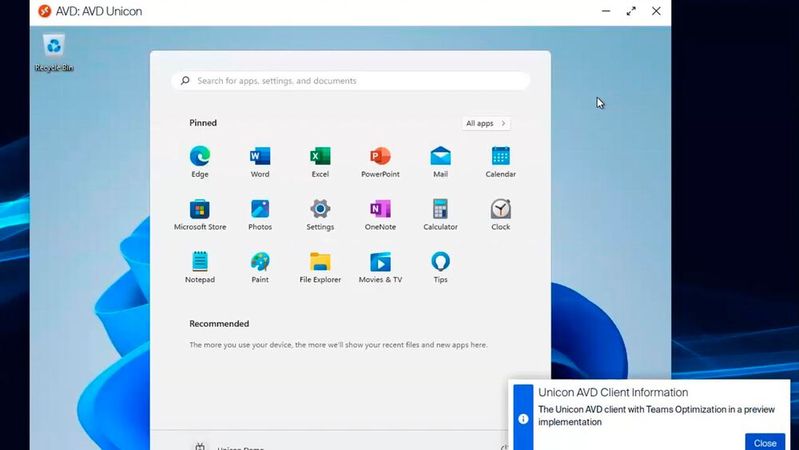Close the AVD Unicon window
The image size is (799, 450).
pos(656,11)
